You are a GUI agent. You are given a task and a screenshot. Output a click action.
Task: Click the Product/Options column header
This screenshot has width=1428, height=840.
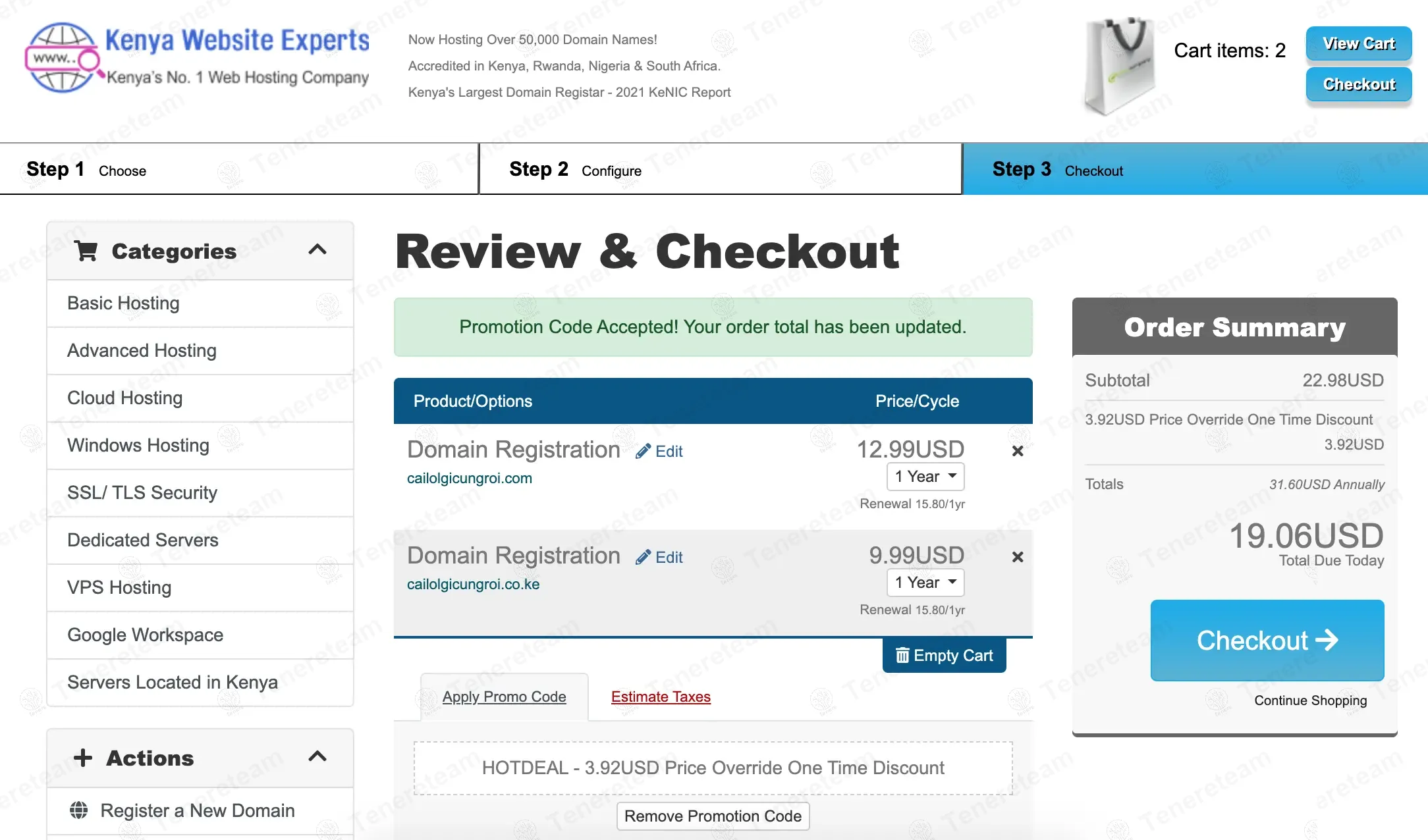(x=473, y=402)
